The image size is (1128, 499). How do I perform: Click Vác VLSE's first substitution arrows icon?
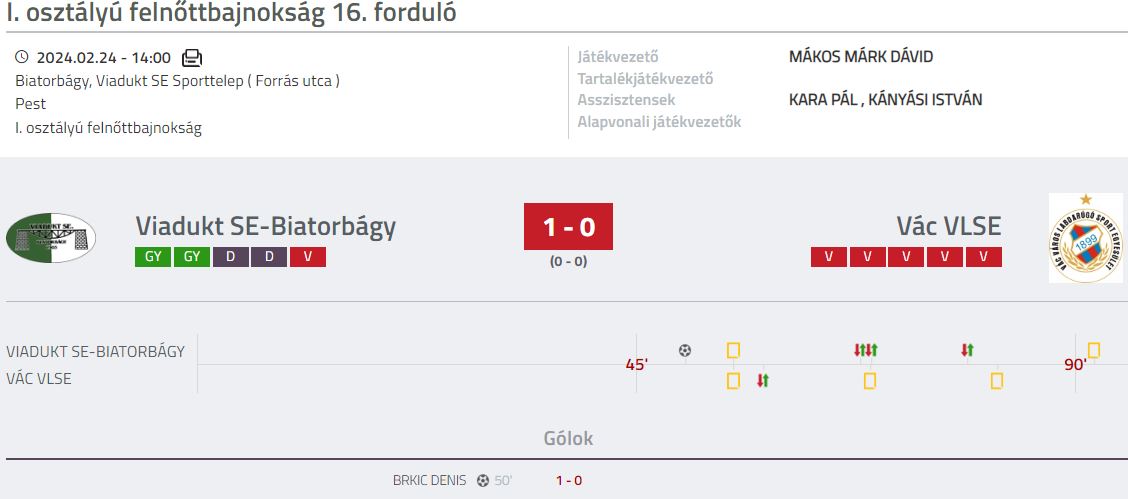coord(763,380)
